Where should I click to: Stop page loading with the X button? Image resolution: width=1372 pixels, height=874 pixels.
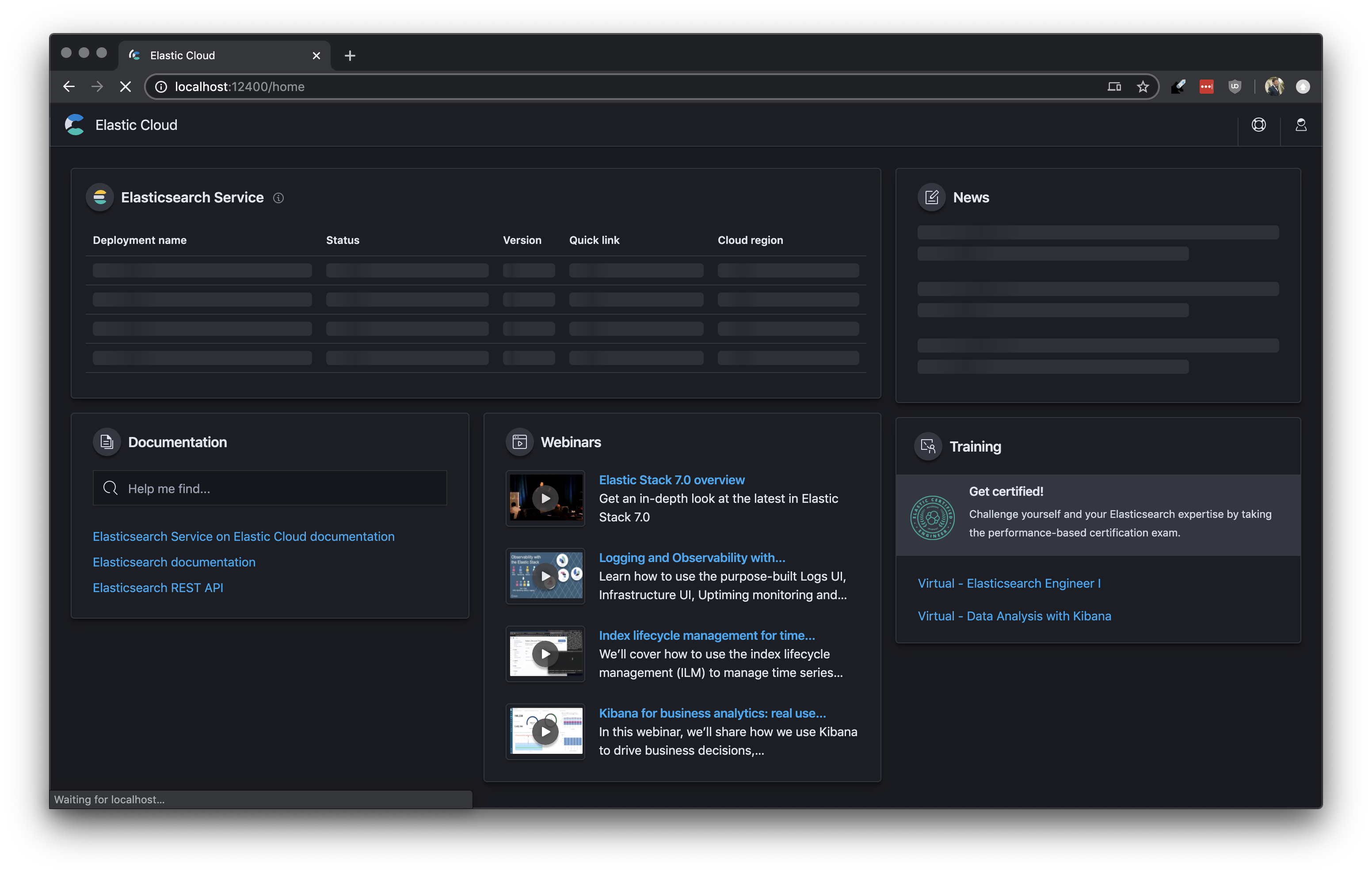click(x=126, y=87)
